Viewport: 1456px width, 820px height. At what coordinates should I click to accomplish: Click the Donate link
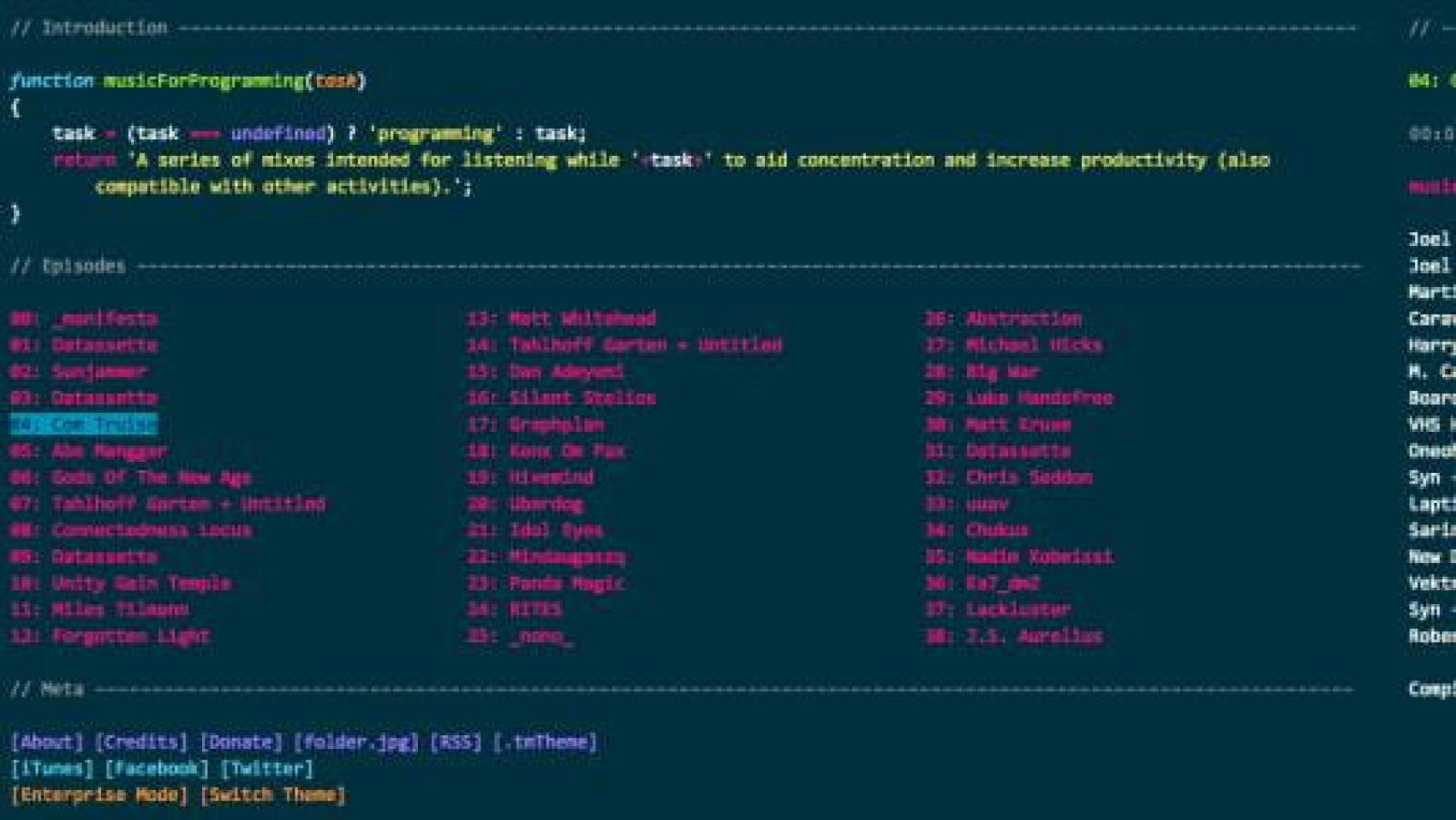pos(241,742)
